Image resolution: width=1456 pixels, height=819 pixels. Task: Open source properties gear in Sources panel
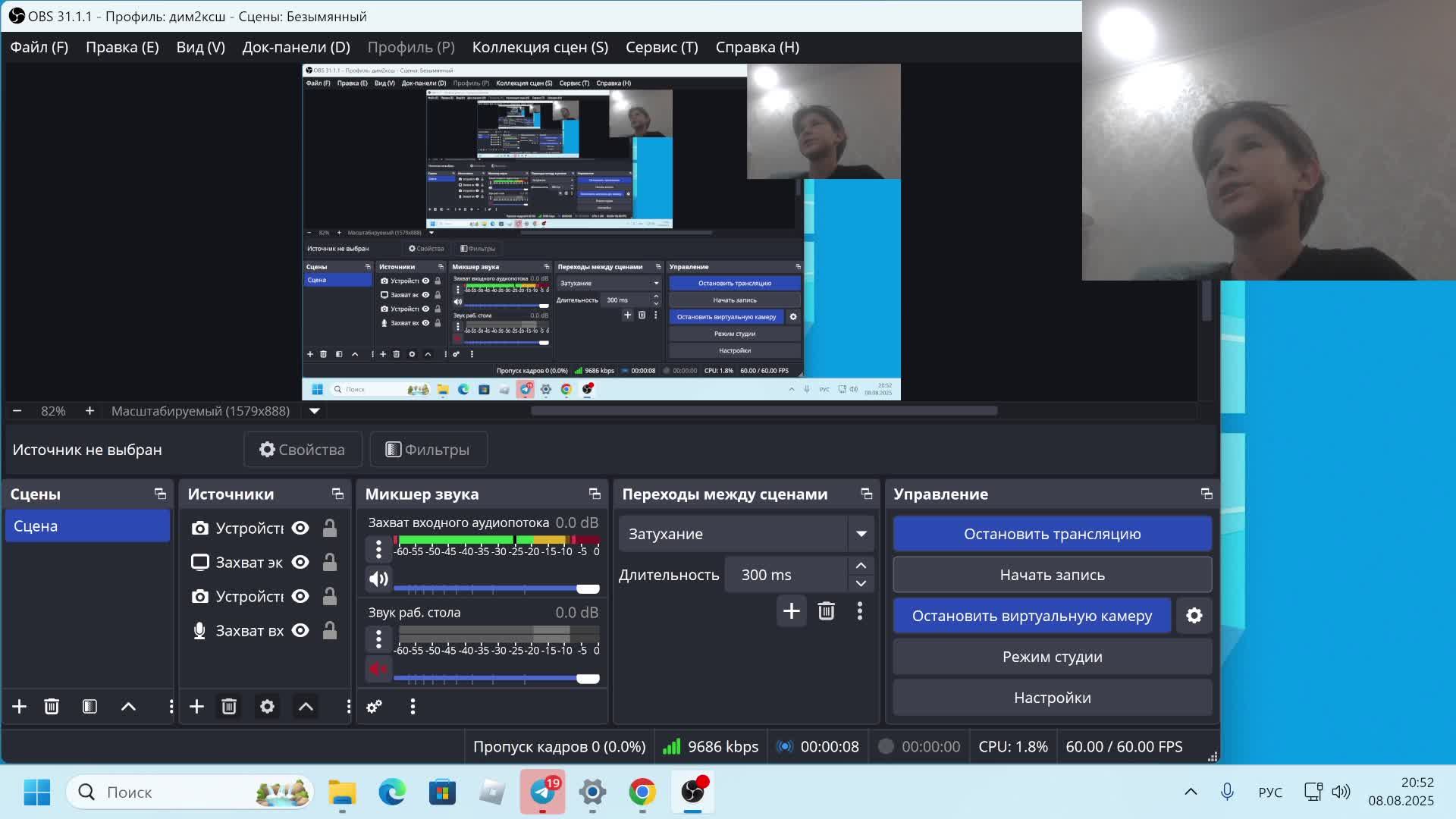click(x=267, y=707)
